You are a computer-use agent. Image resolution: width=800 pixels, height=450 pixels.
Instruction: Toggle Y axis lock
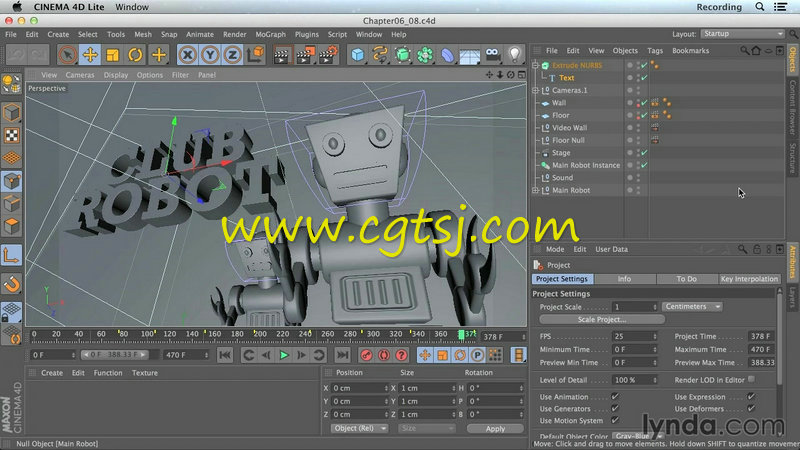click(210, 55)
